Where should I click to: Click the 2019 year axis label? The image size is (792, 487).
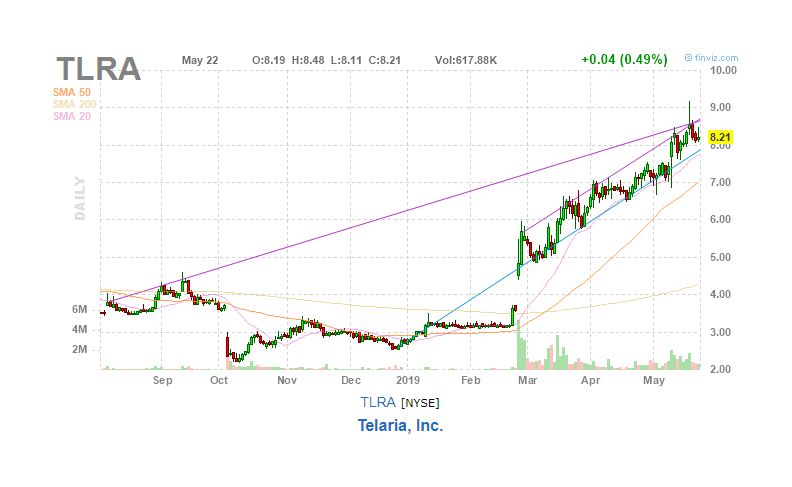click(x=408, y=380)
